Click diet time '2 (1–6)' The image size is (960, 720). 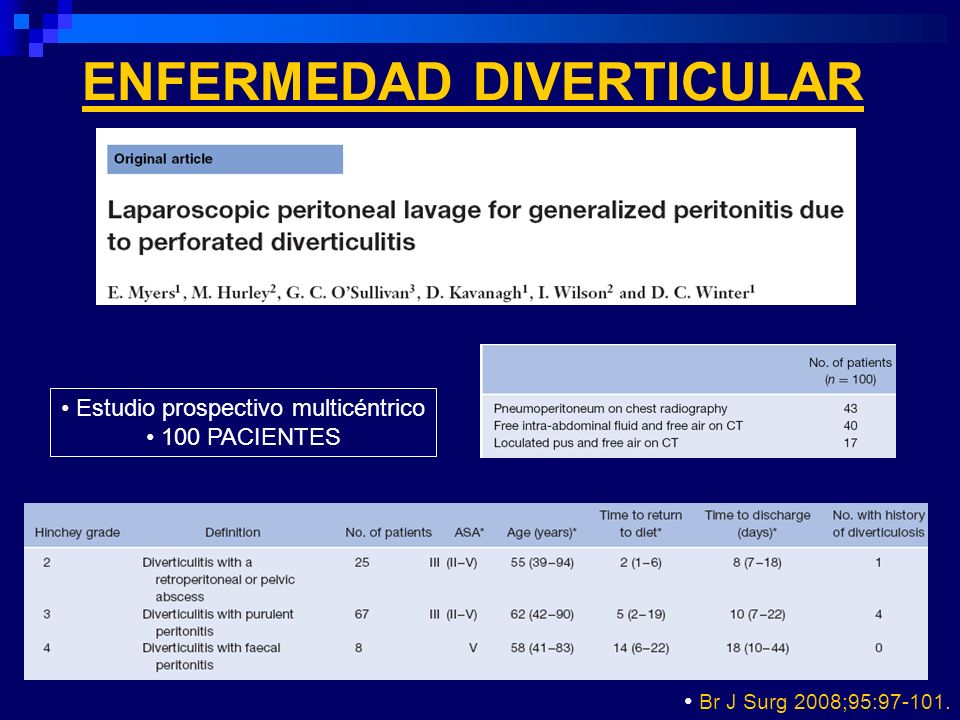(x=640, y=563)
